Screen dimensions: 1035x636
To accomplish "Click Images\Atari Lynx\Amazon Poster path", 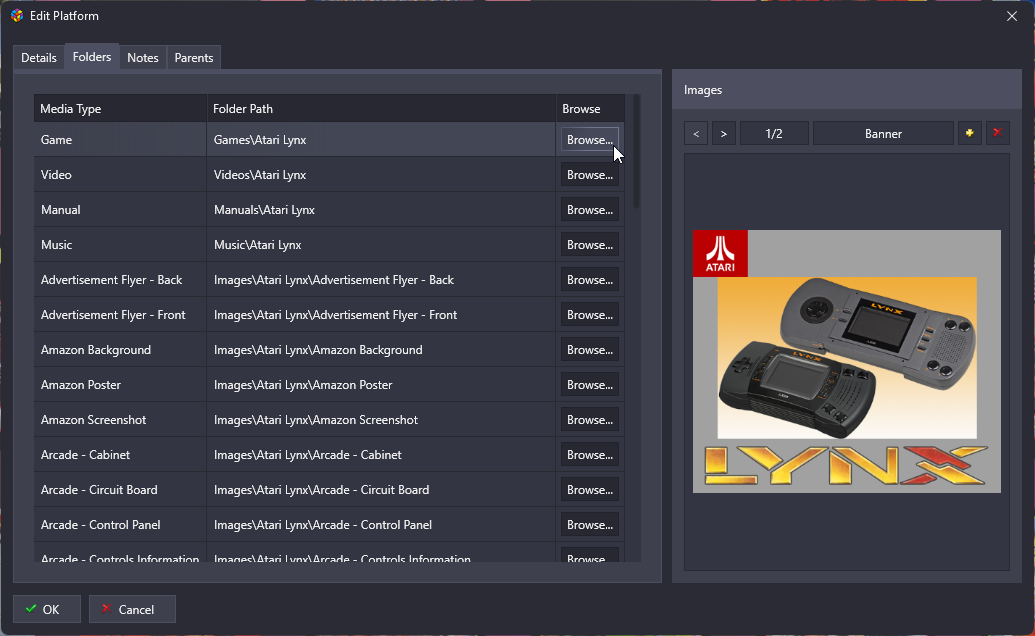I will [303, 385].
